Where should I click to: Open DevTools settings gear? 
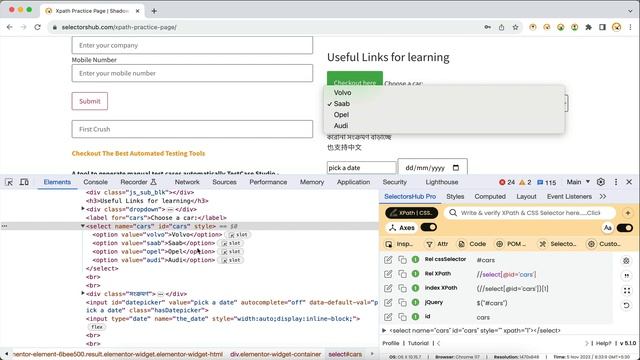coord(601,182)
